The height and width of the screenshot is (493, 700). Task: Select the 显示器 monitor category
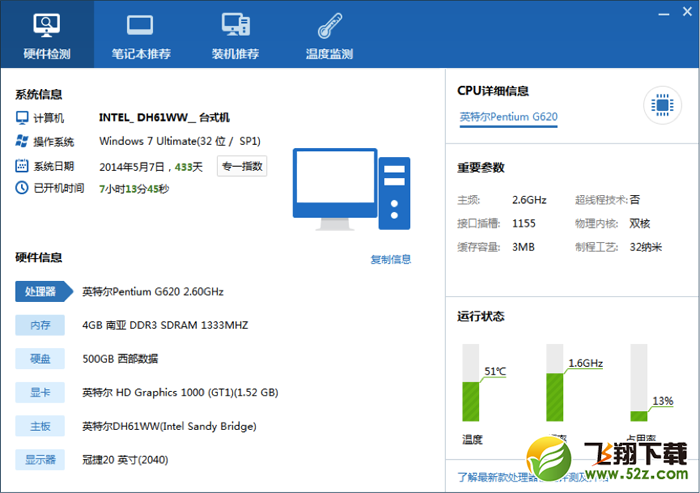[x=40, y=460]
